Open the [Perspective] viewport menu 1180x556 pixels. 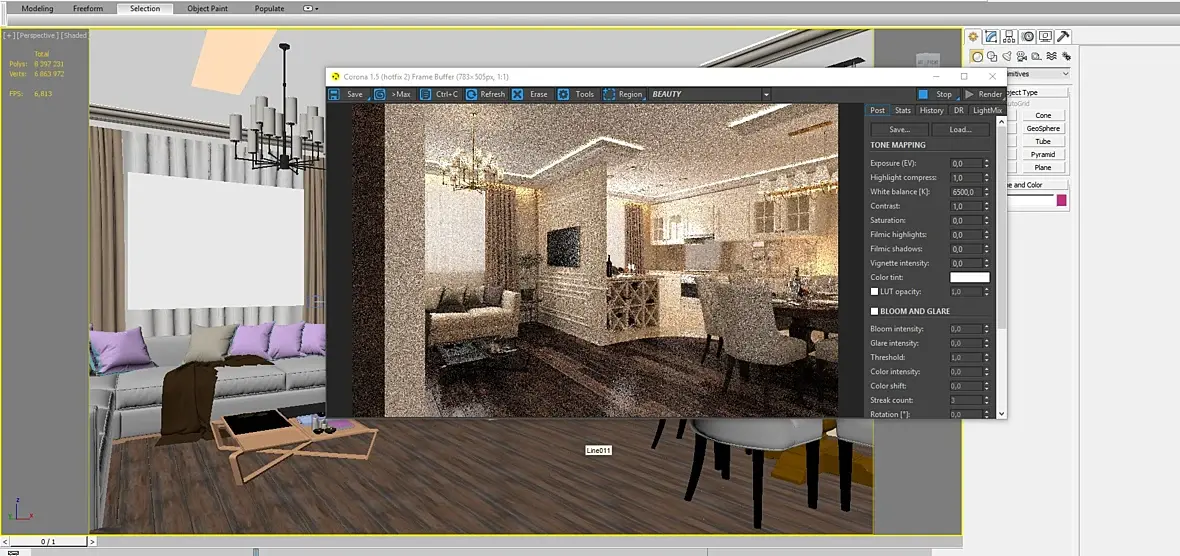coord(38,35)
